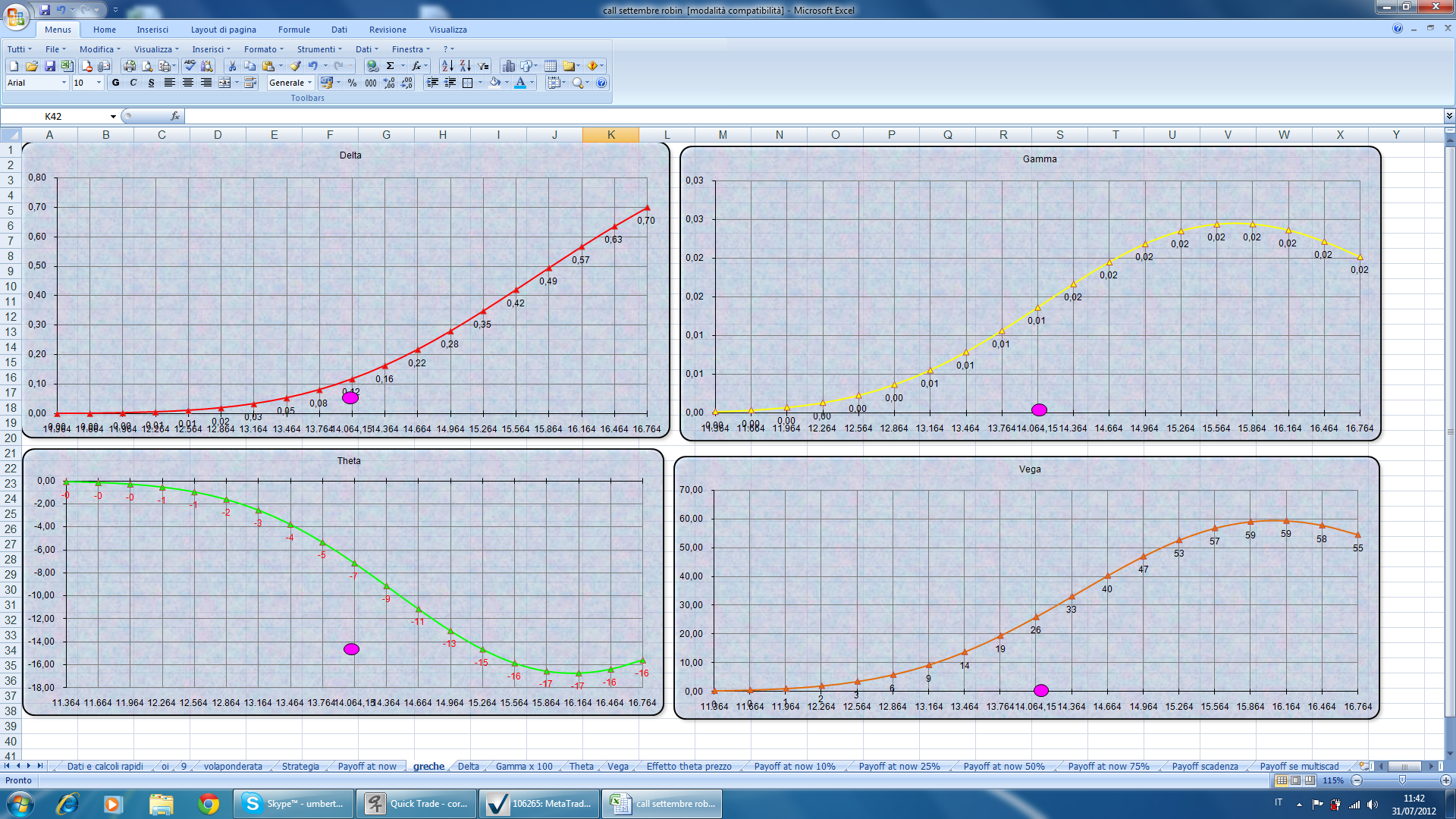Open the Strumenti menu dropdown
The height and width of the screenshot is (819, 1456).
pos(318,49)
